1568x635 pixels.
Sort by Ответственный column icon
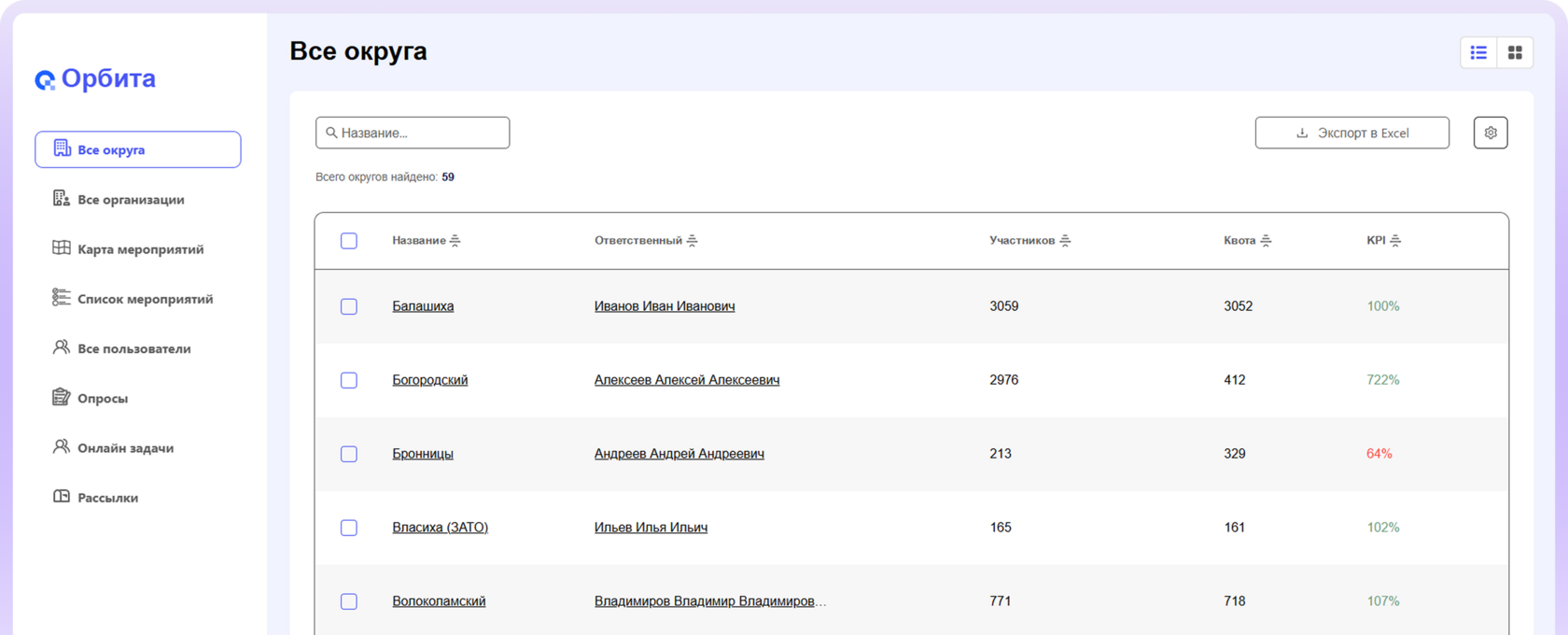692,241
